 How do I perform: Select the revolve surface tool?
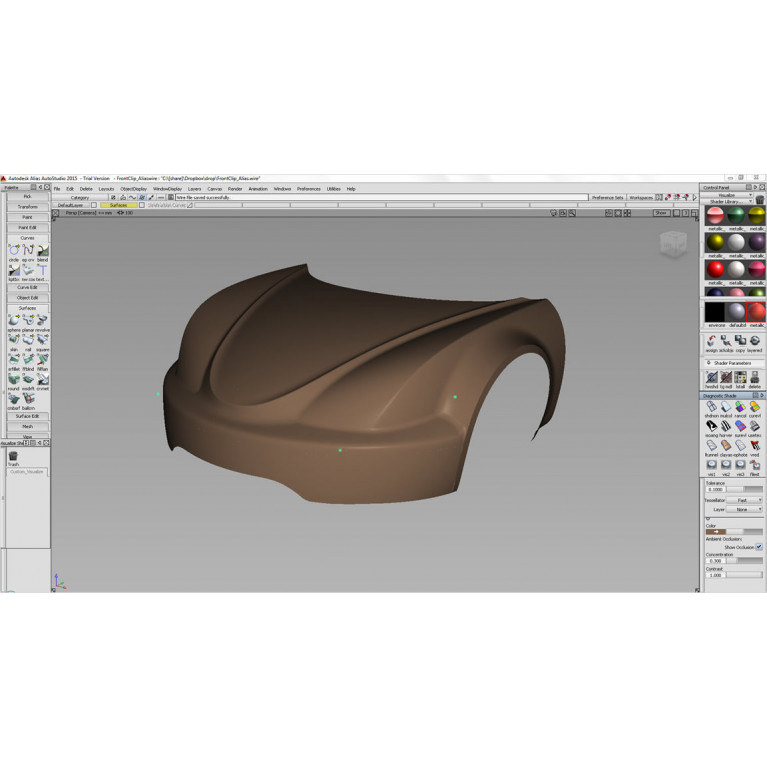coord(42,321)
